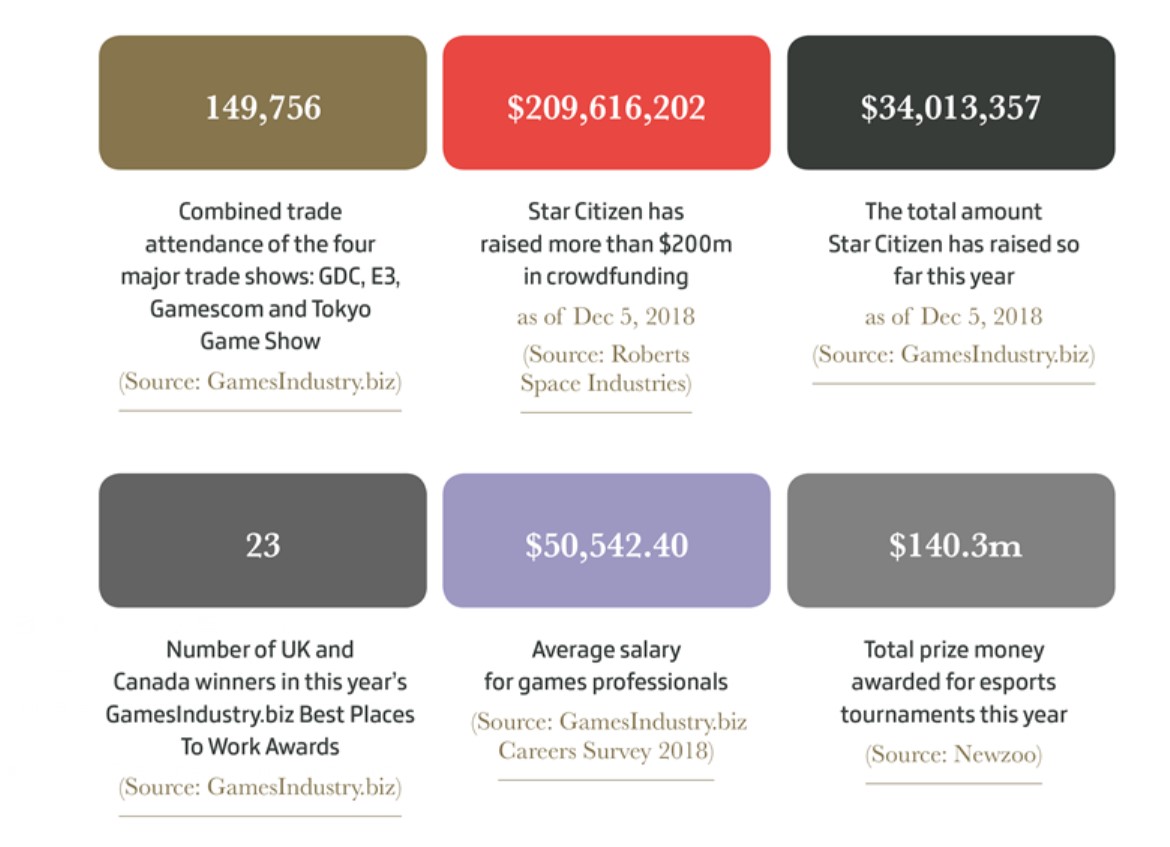This screenshot has width=1170, height=847.
Task: Click the gray $140.3m box
Action: (951, 540)
